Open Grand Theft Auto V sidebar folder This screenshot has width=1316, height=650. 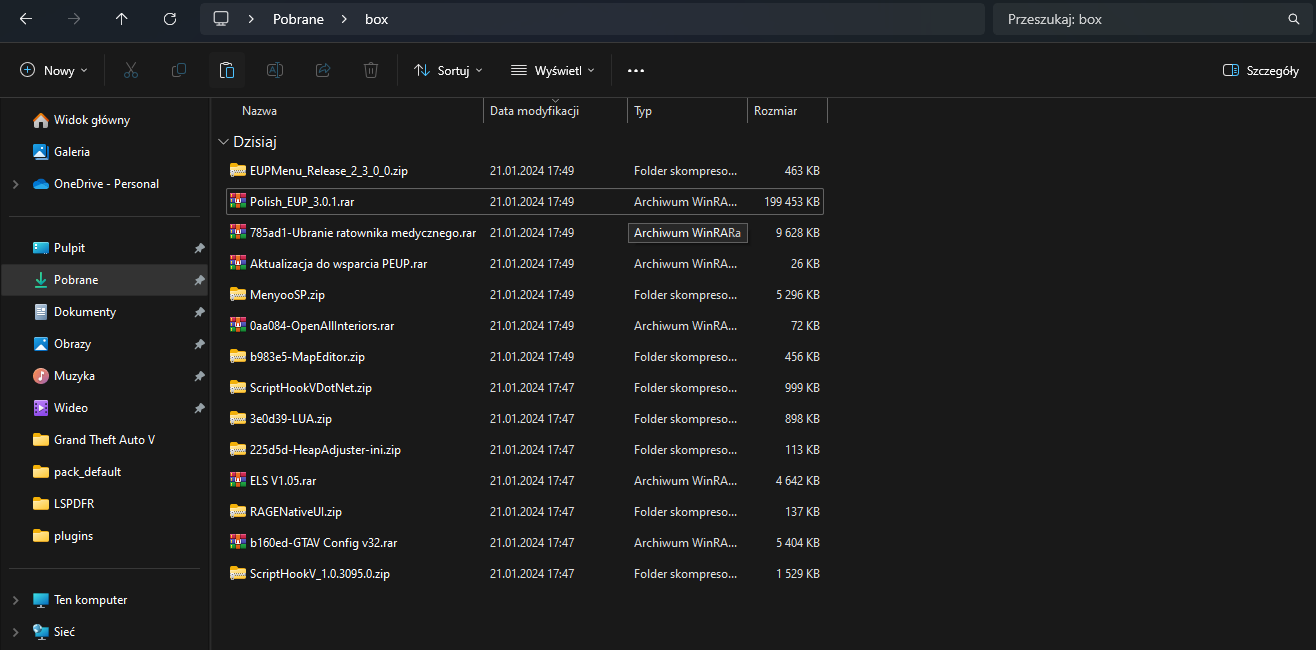[x=104, y=440]
